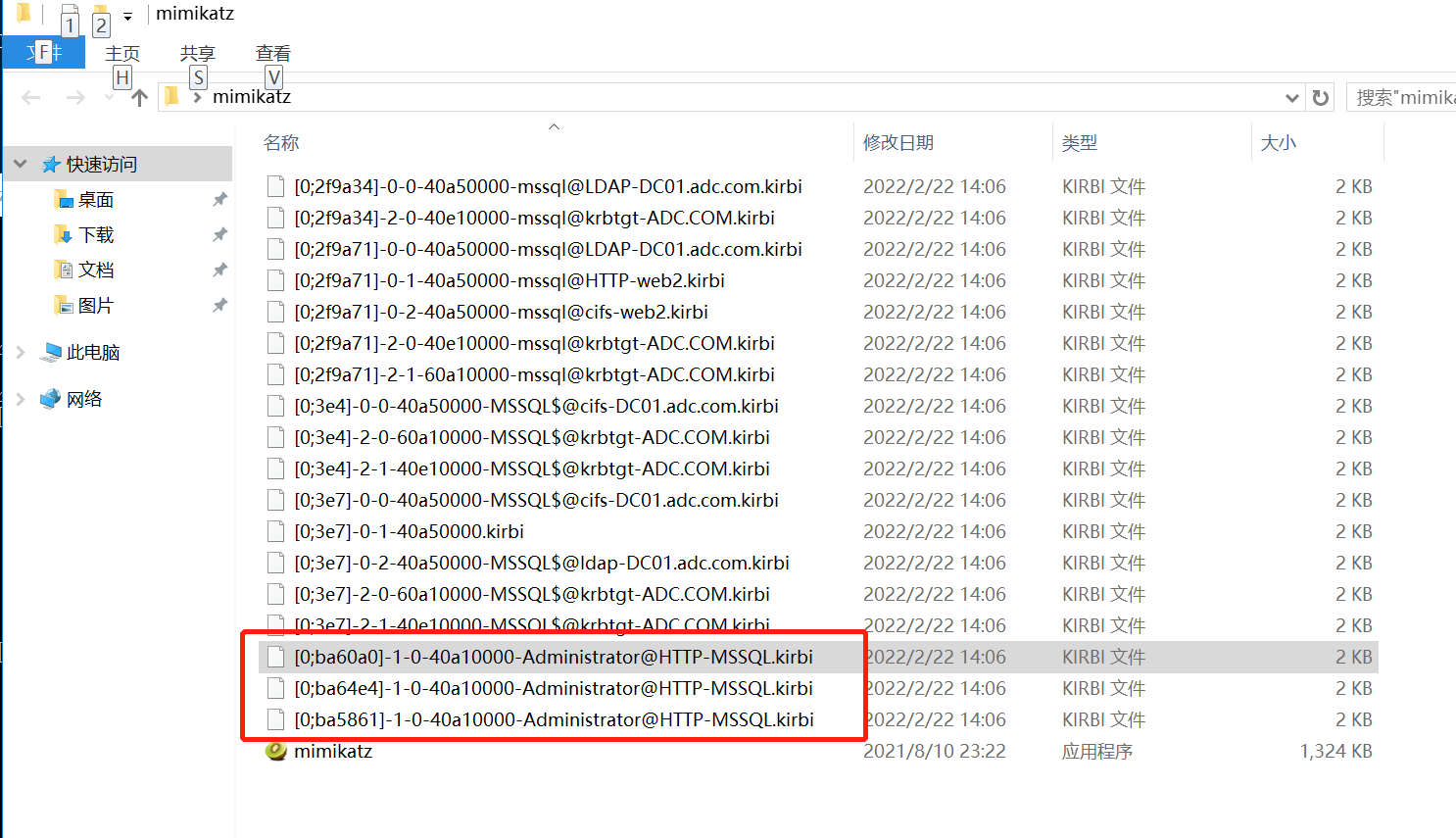Select 此电脑 in navigation pane
This screenshot has height=838, width=1456.
tap(92, 352)
